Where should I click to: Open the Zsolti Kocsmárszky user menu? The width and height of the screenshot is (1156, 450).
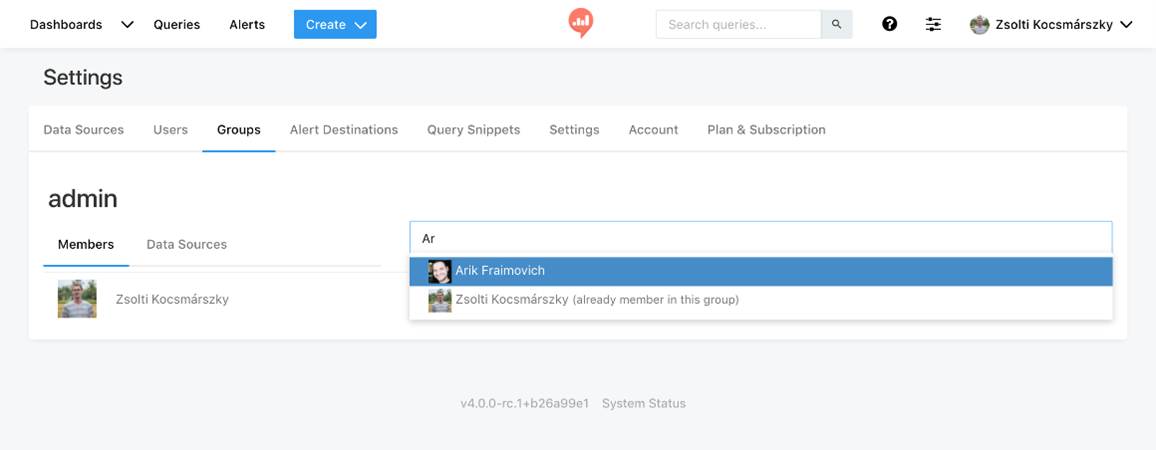point(1051,24)
